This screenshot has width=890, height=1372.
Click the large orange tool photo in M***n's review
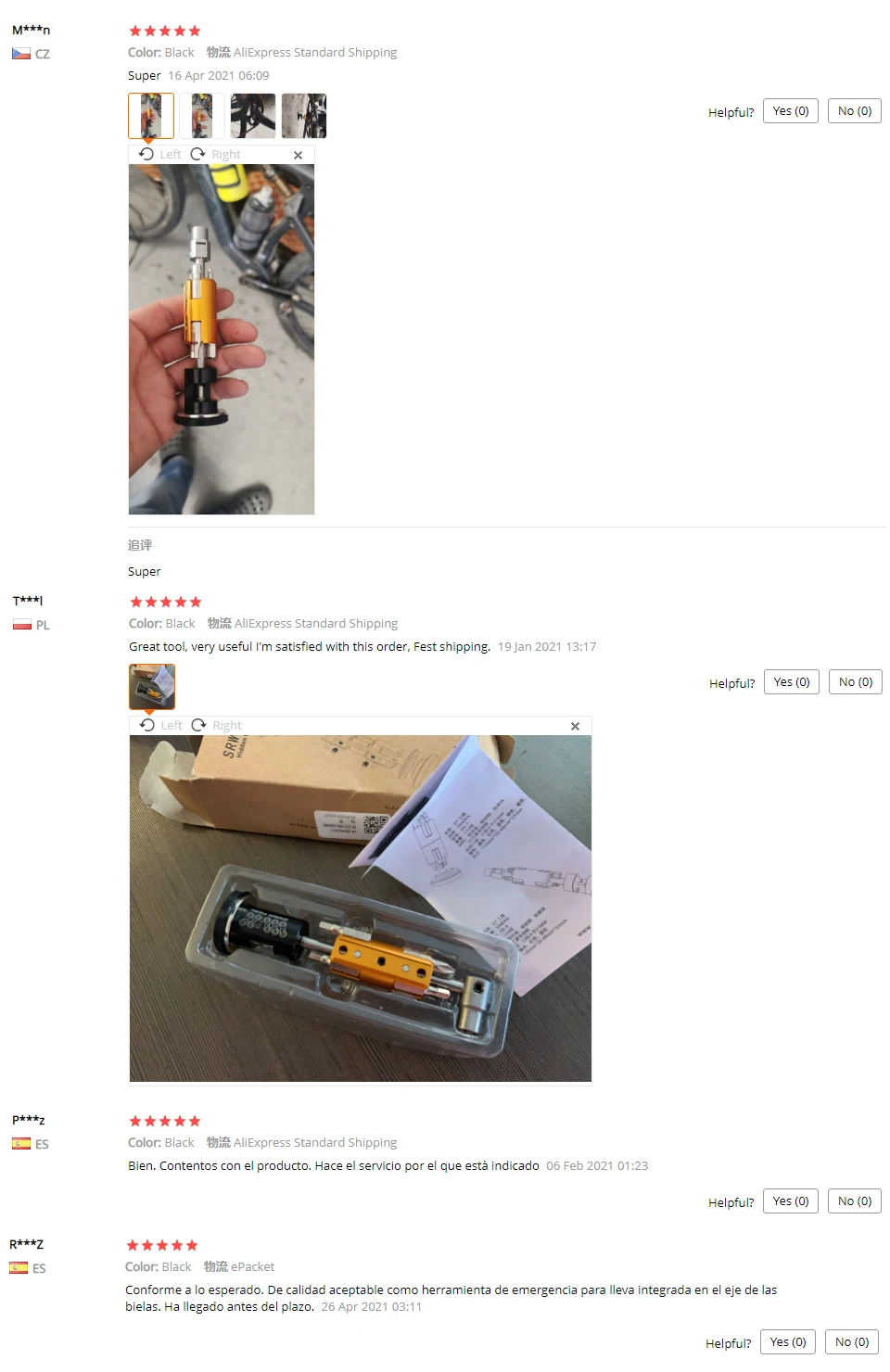[x=222, y=339]
